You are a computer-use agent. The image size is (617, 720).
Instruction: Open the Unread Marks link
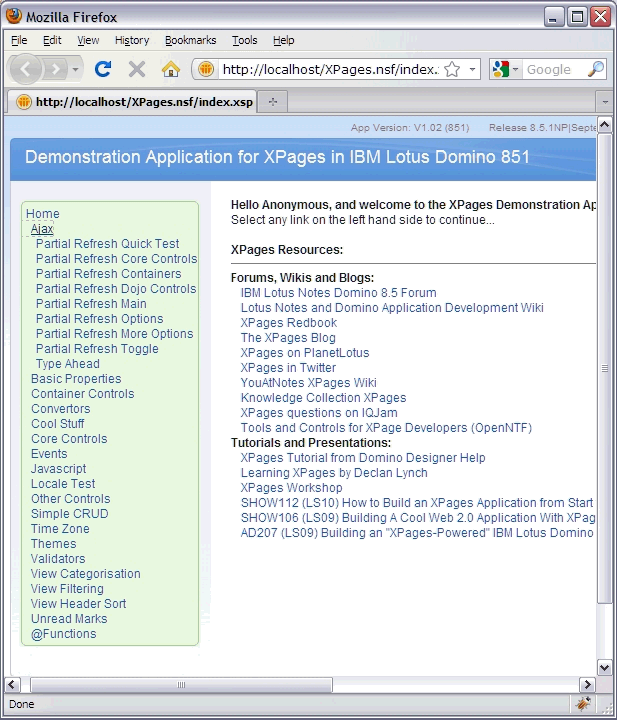click(x=69, y=619)
